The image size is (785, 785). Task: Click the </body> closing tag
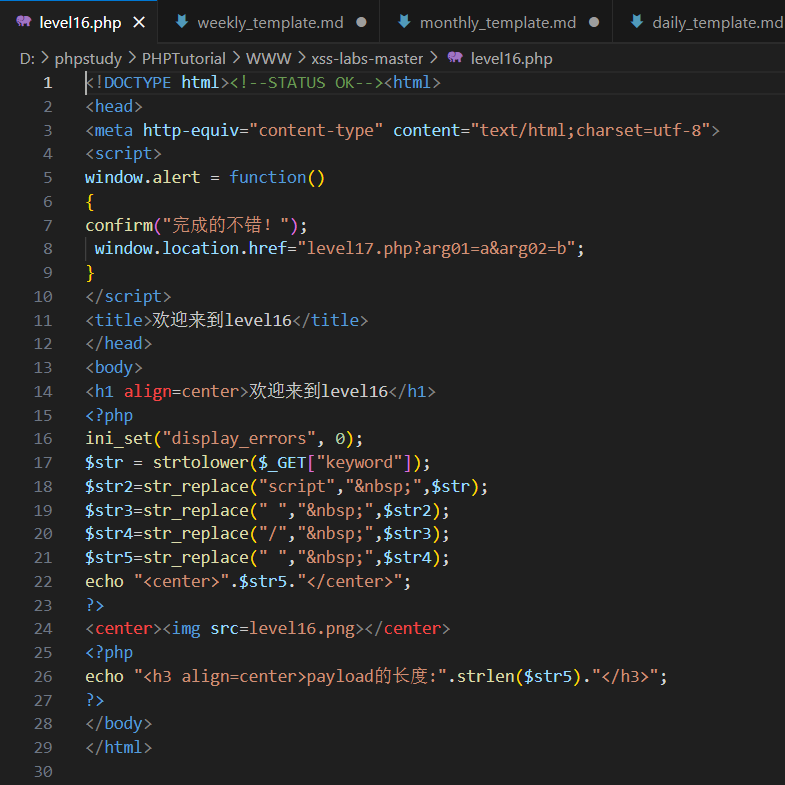point(119,723)
